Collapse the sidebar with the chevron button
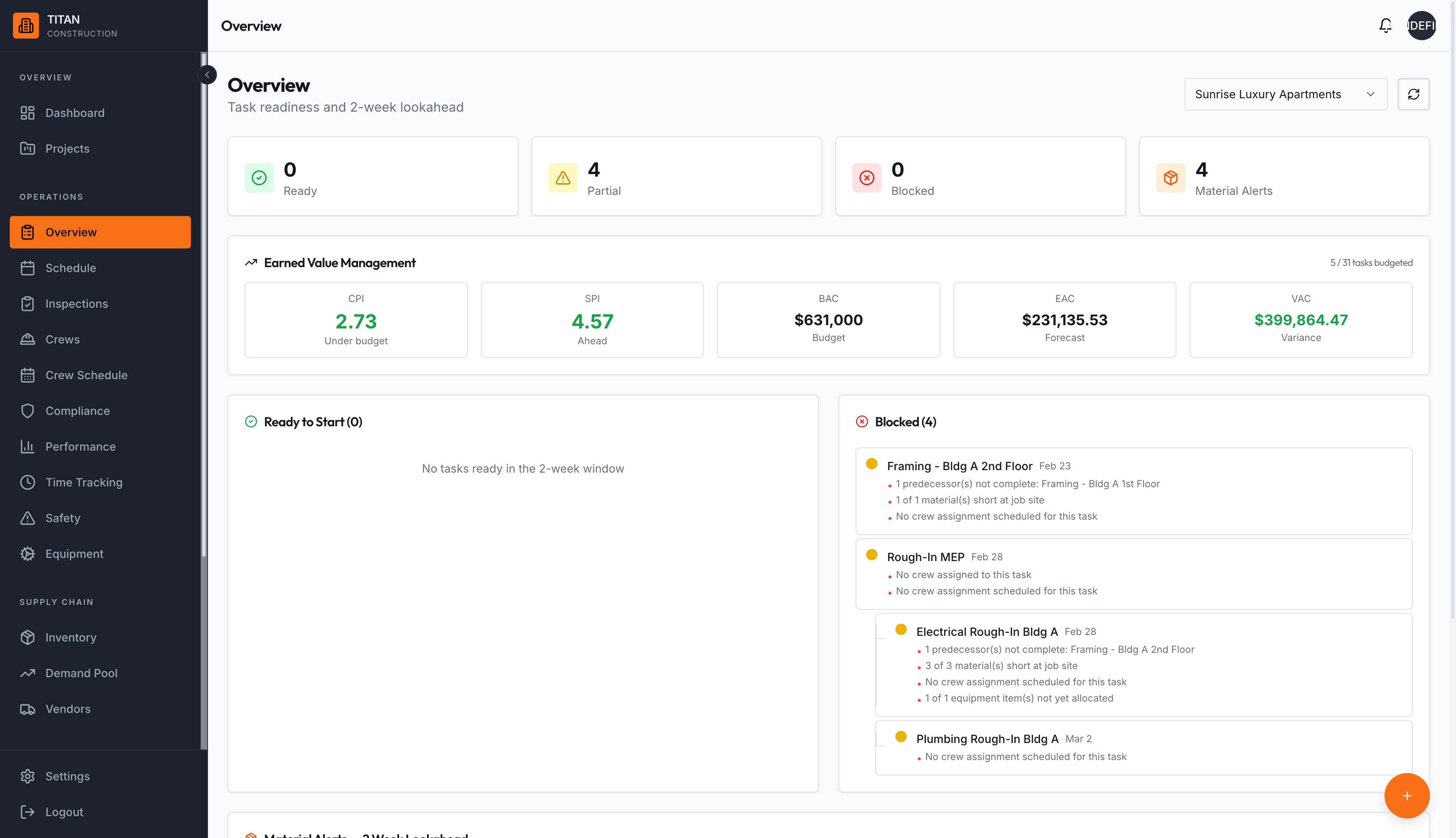Screen dimensions: 1456x838 pyautogui.click(x=207, y=75)
